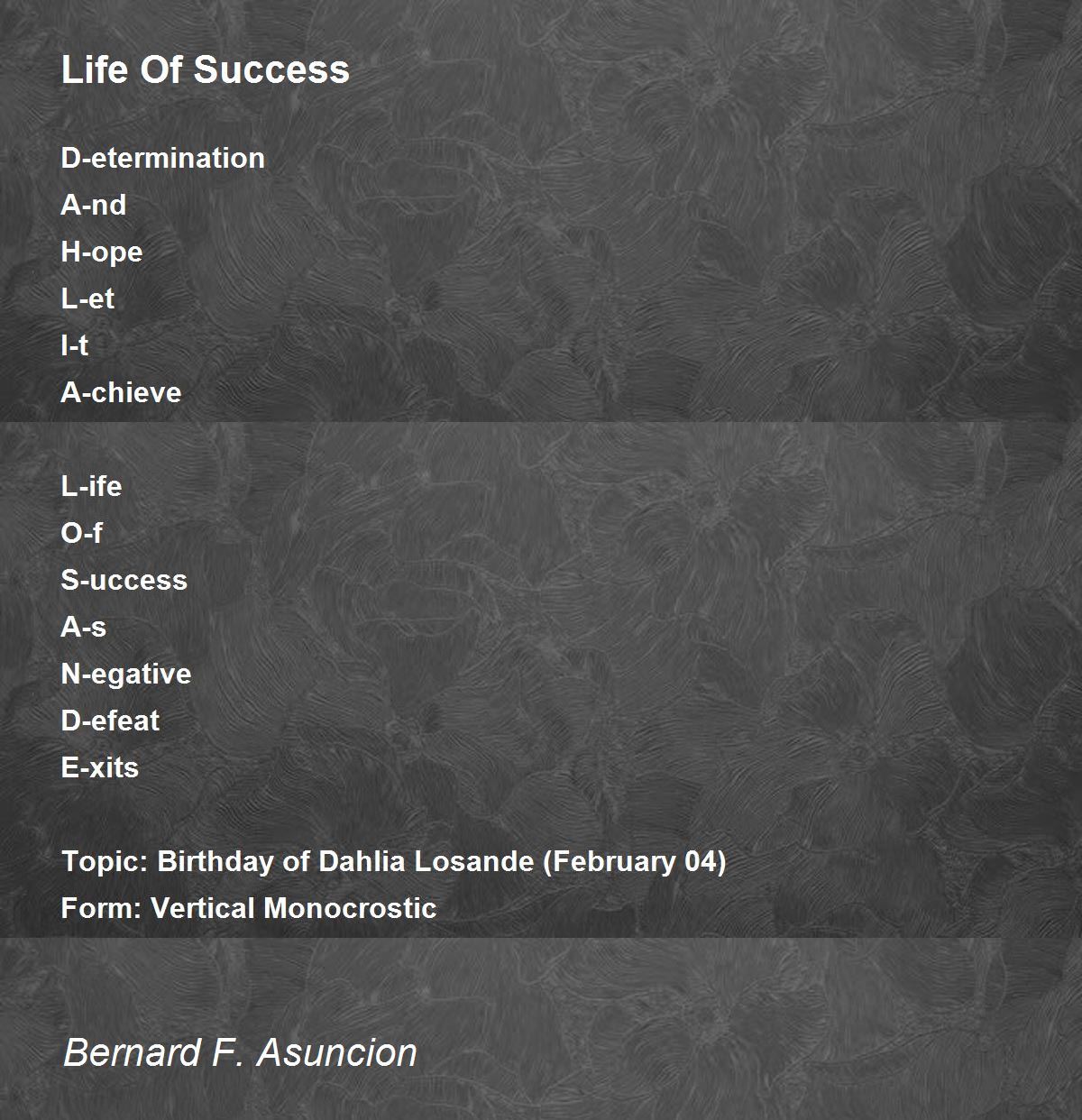Screen dimensions: 1082x1120
Task: Click the author name Bernard F. Asuncion
Action: coord(240,1052)
